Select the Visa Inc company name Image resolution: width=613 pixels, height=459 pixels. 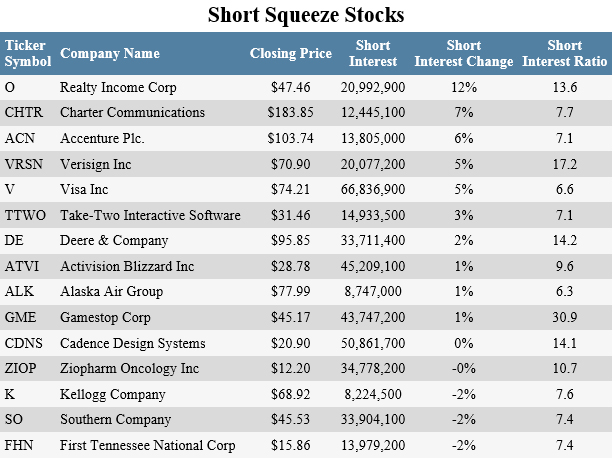(x=84, y=189)
